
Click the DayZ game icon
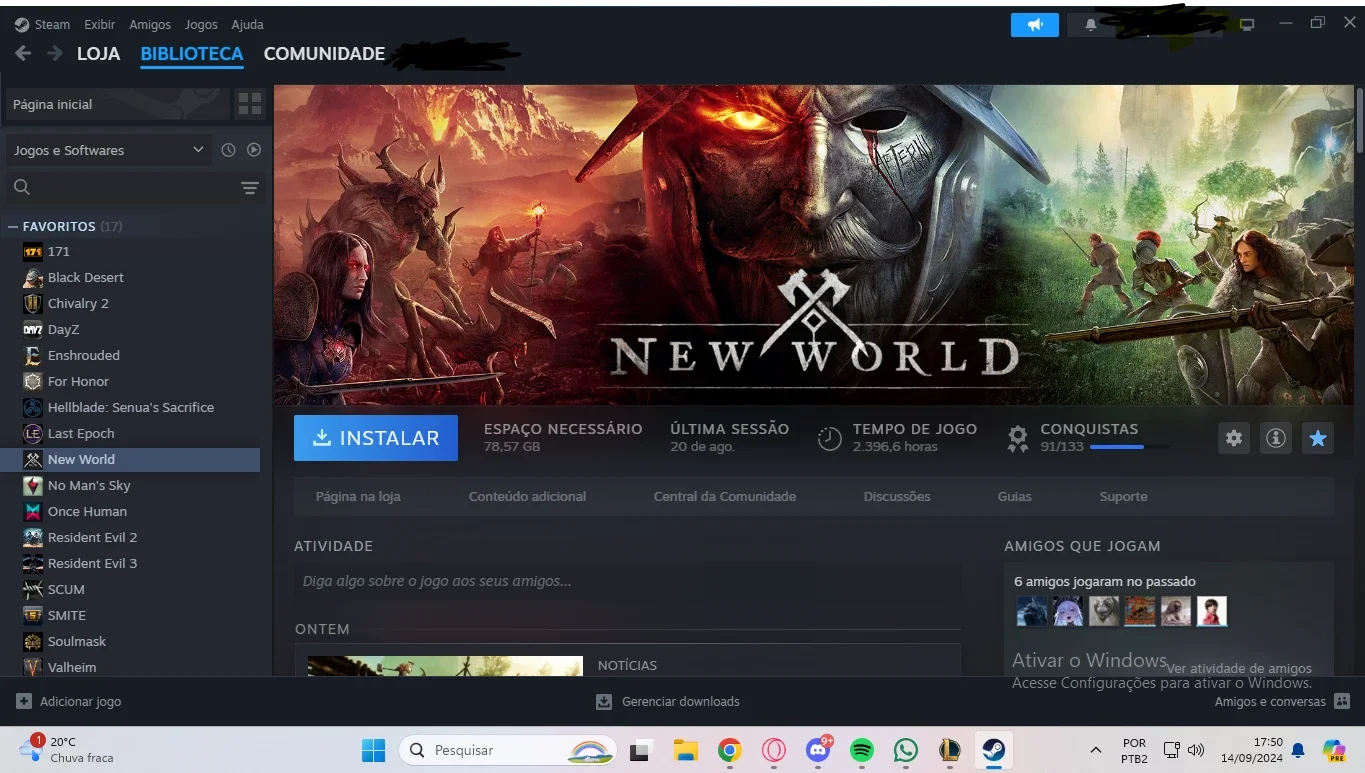33,330
